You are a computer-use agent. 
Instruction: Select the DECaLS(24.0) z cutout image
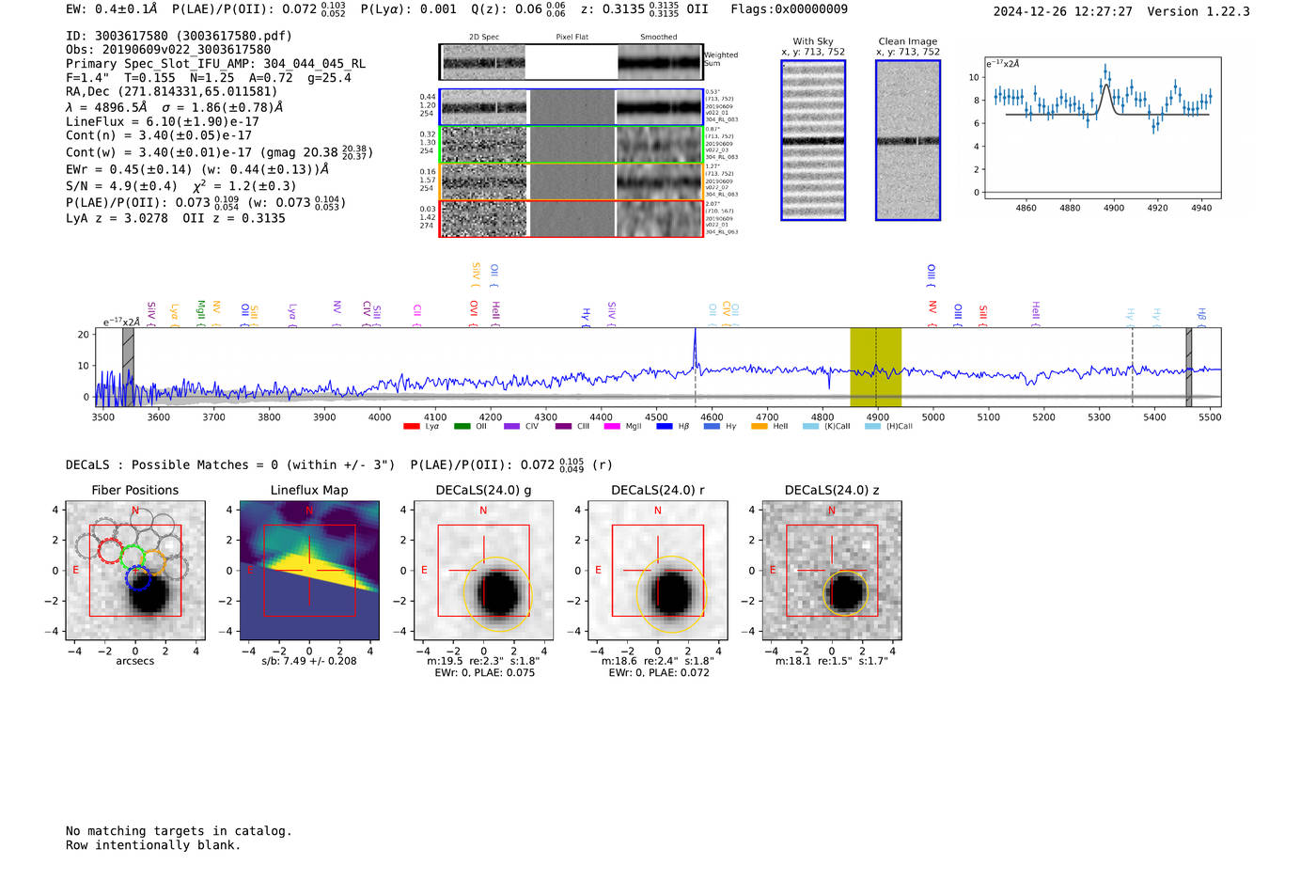coord(831,570)
